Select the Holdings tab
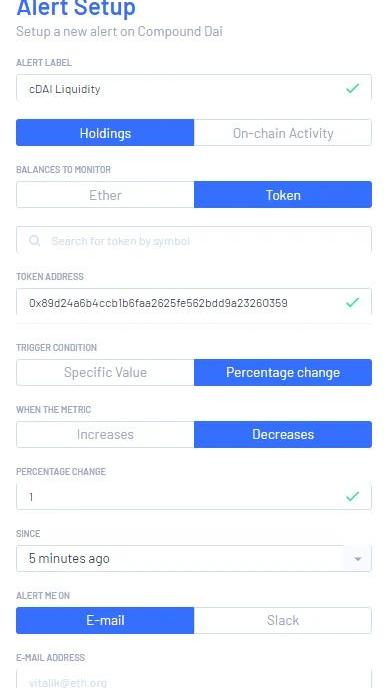Viewport: 389px width, 688px height. (105, 133)
